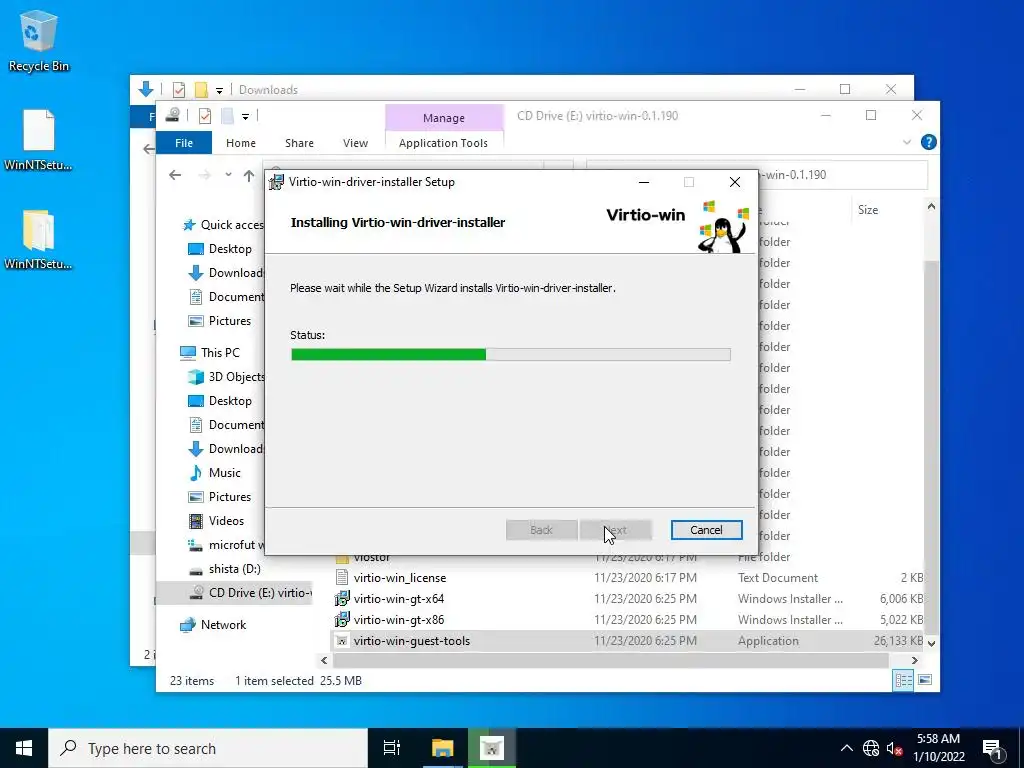Image resolution: width=1024 pixels, height=768 pixels.
Task: Select Desktop under Quick access
Action: 219,249
